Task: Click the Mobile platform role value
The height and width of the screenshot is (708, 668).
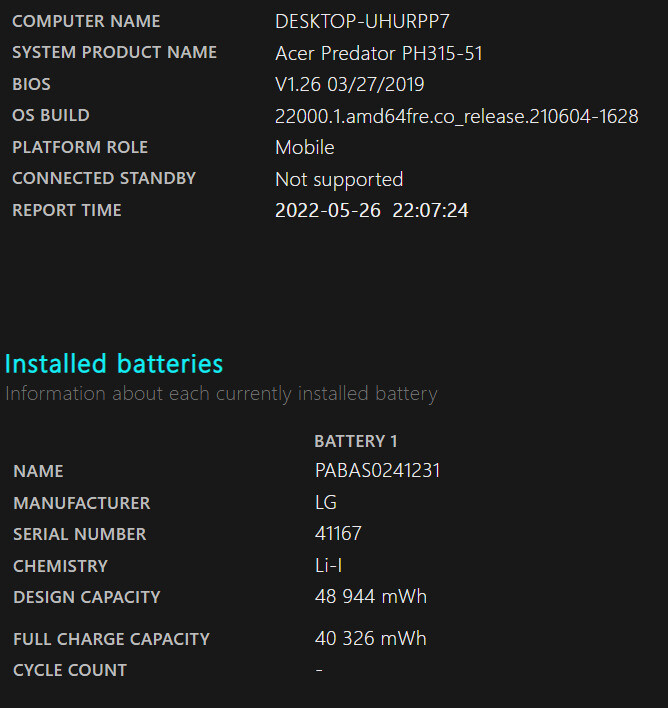Action: coord(305,148)
